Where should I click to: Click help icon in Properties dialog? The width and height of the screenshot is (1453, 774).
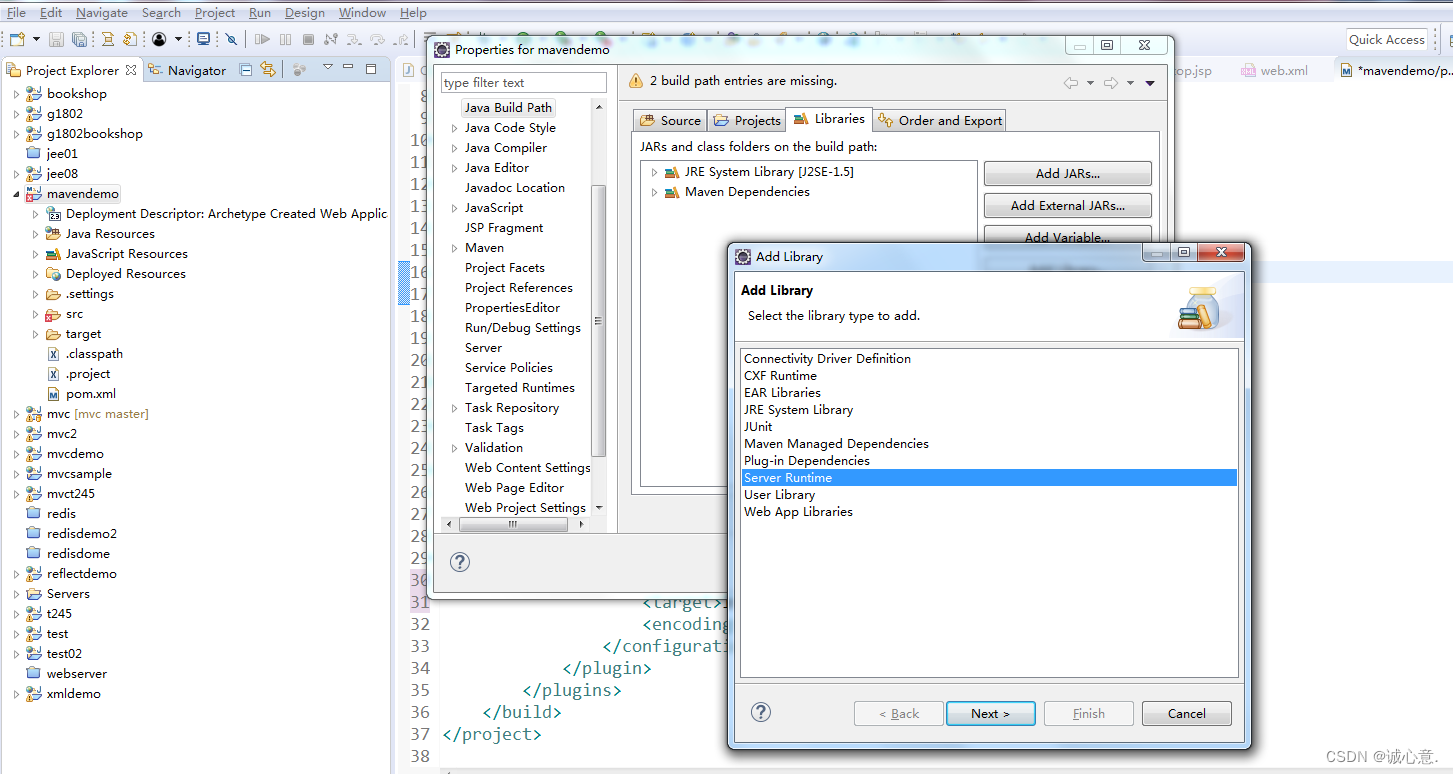pos(460,562)
